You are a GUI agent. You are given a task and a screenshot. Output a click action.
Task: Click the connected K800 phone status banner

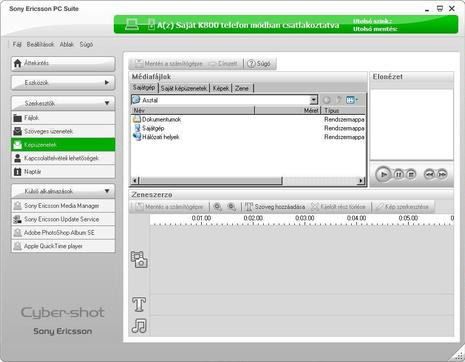coord(286,25)
